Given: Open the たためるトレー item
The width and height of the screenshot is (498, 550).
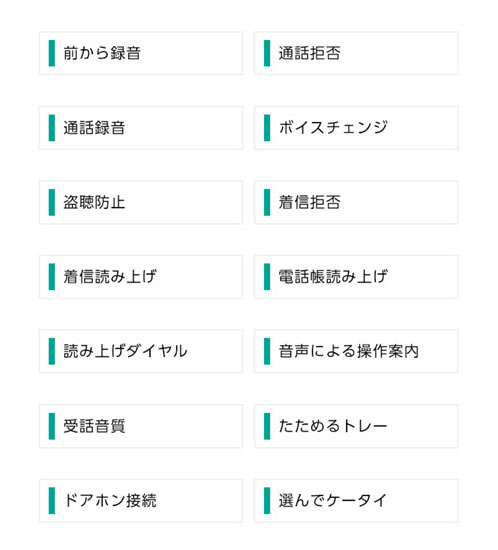Looking at the screenshot, I should 356,426.
